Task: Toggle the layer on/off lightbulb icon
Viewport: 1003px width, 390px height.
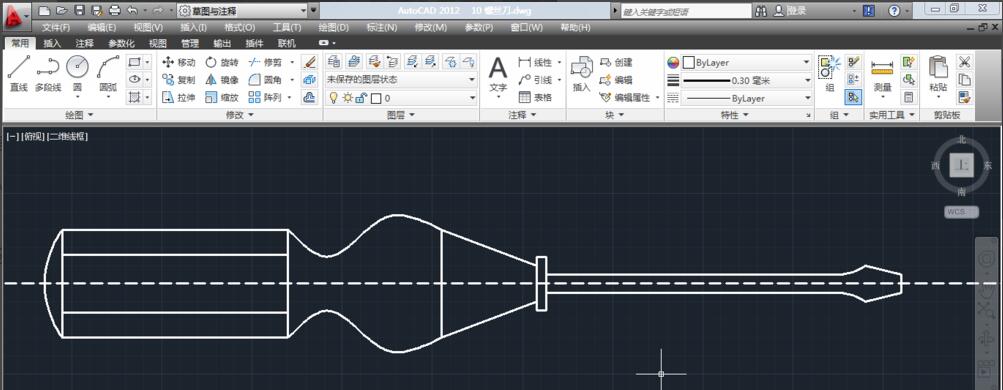Action: pos(333,98)
